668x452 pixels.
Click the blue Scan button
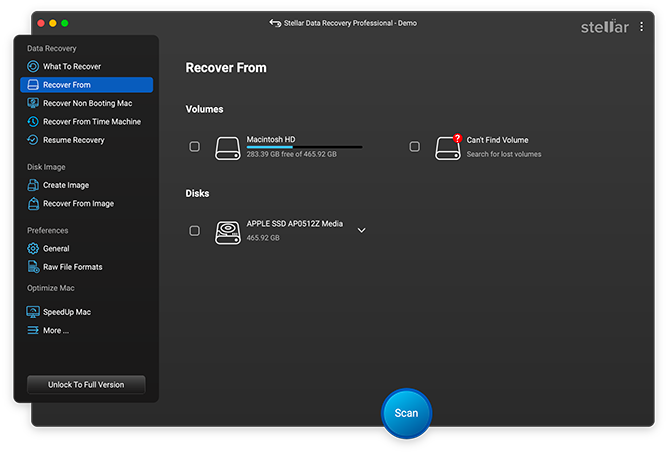pos(406,413)
